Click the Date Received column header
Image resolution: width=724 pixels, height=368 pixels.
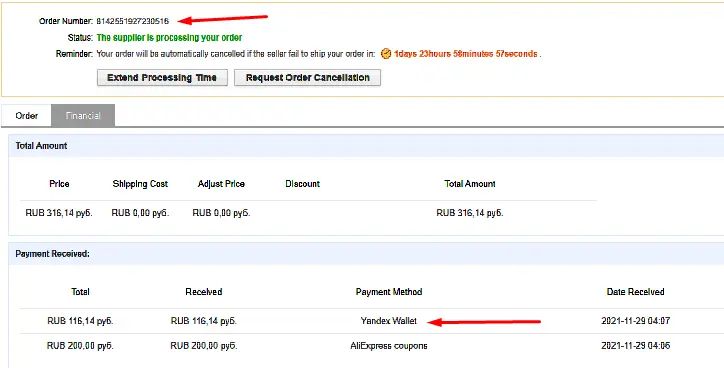pos(635,292)
